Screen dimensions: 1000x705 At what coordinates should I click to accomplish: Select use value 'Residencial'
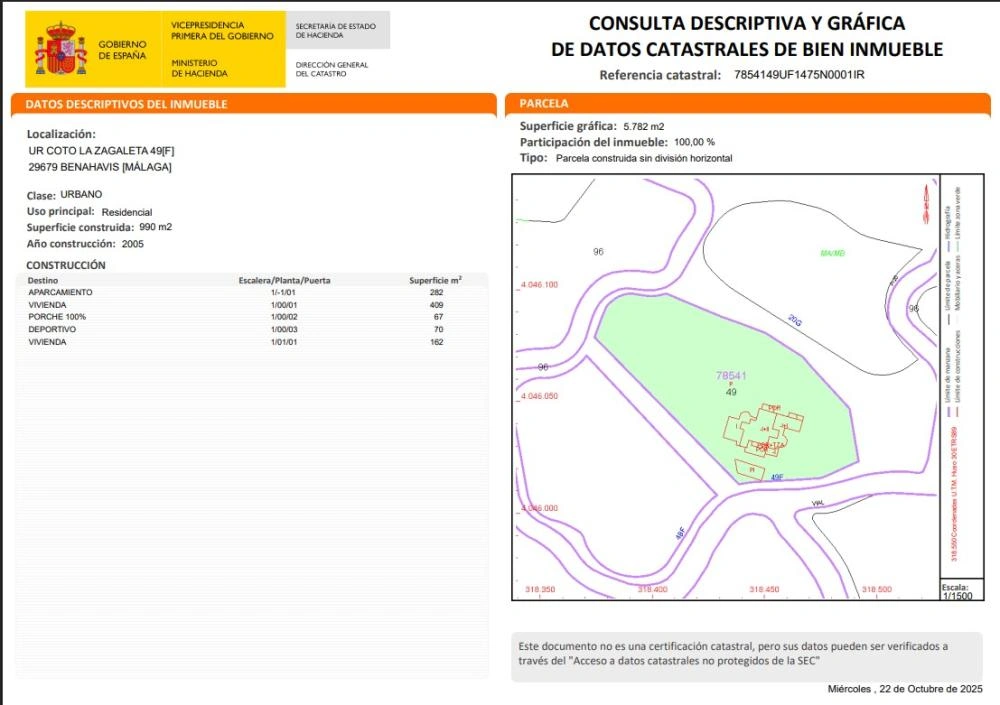click(127, 212)
